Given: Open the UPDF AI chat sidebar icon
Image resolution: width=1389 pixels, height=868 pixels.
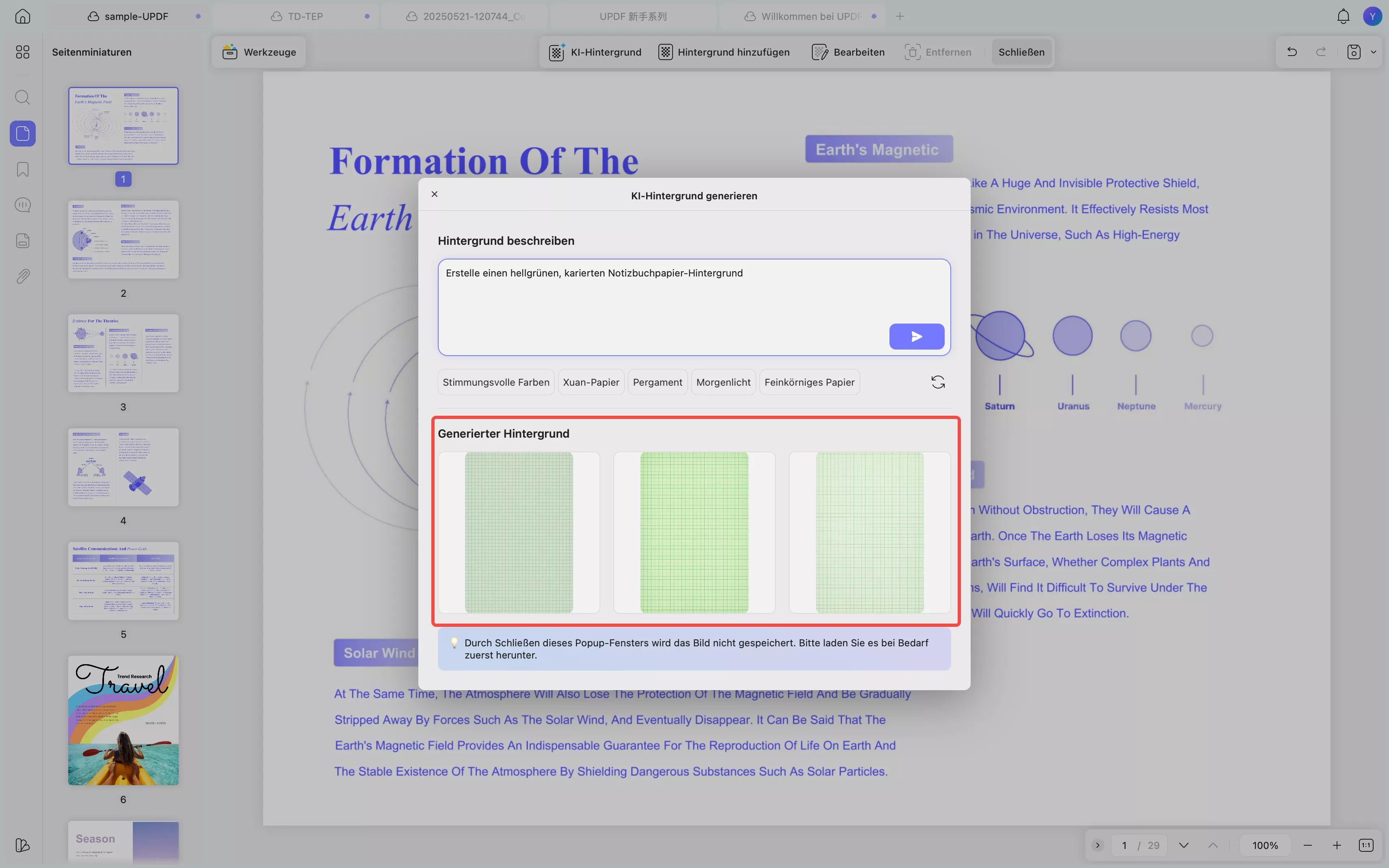Looking at the screenshot, I should coord(22,205).
